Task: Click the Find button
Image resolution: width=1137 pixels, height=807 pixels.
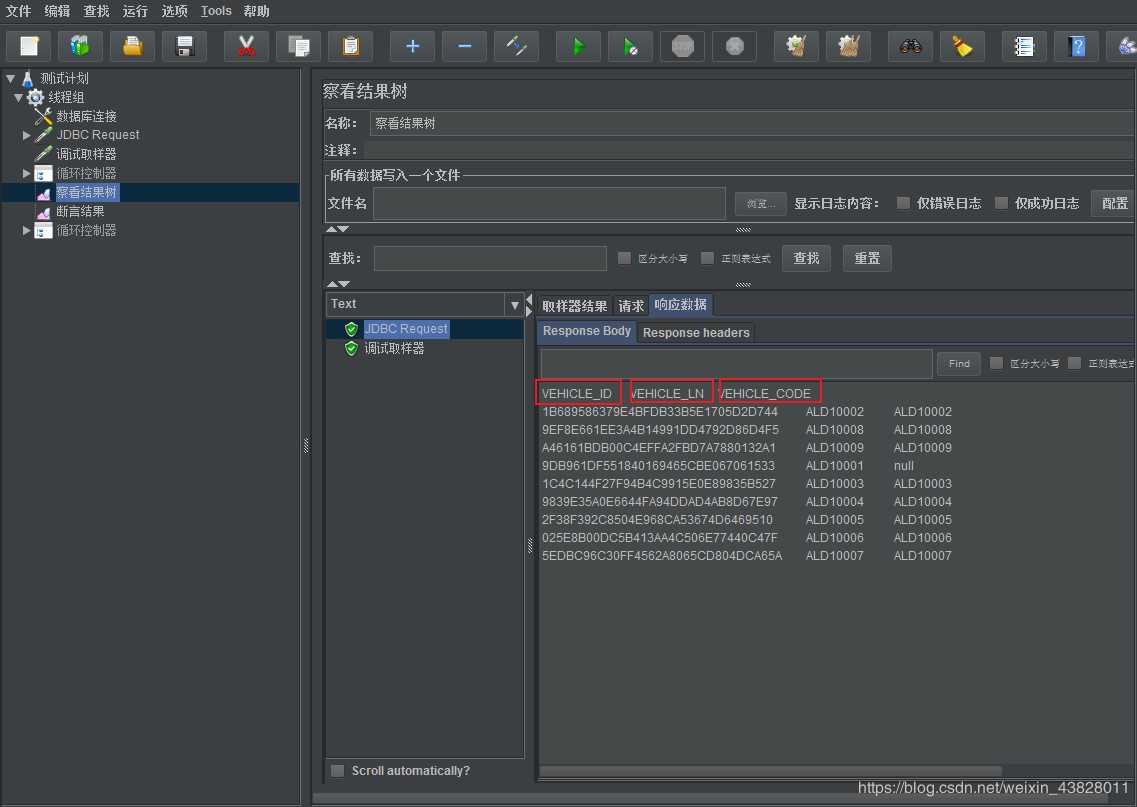Action: click(x=959, y=363)
